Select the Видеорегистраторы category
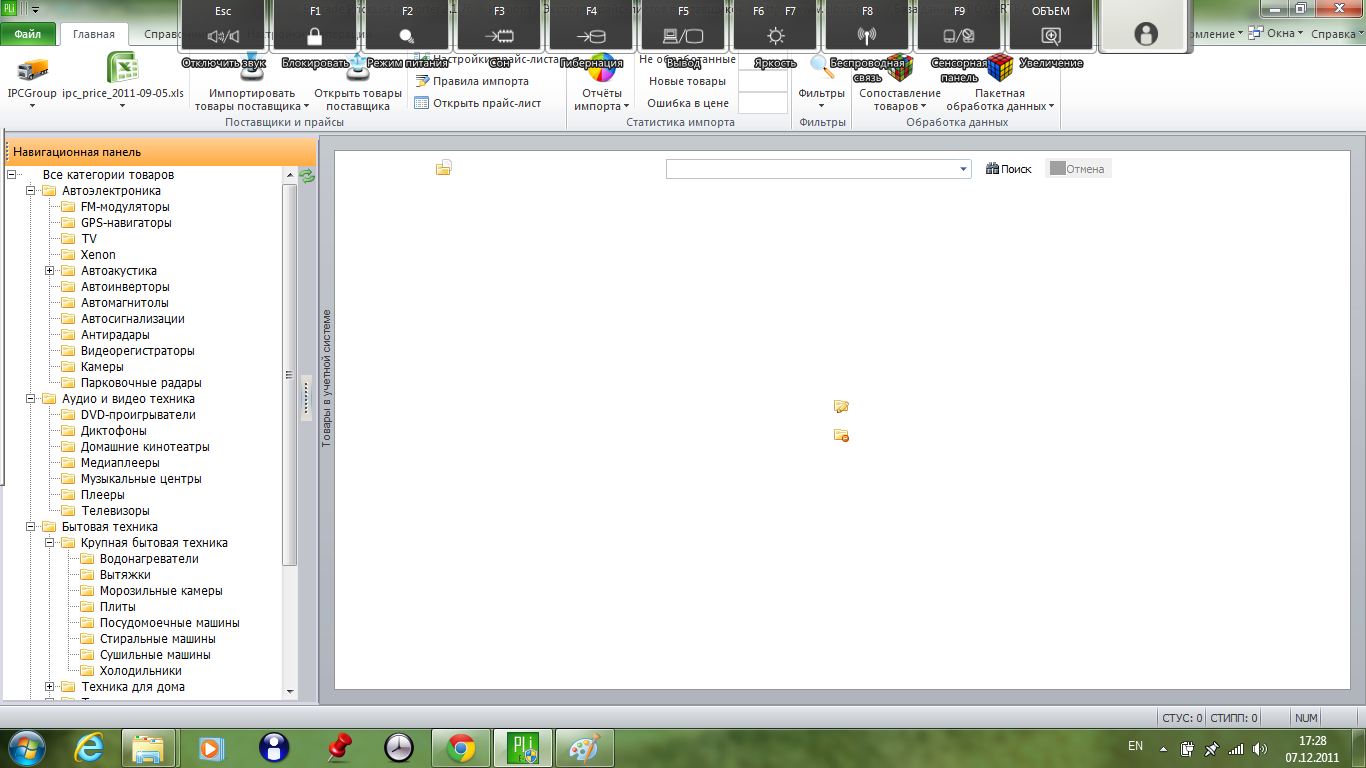Image resolution: width=1366 pixels, height=768 pixels. pyautogui.click(x=138, y=351)
